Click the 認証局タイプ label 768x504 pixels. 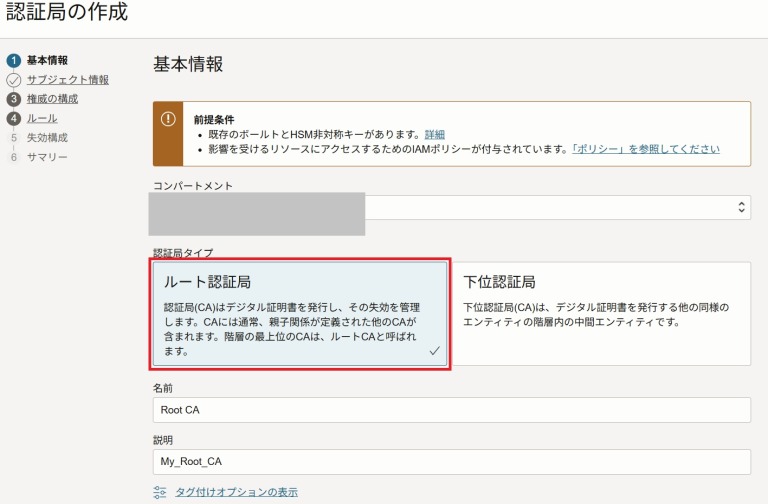pyautogui.click(x=183, y=253)
